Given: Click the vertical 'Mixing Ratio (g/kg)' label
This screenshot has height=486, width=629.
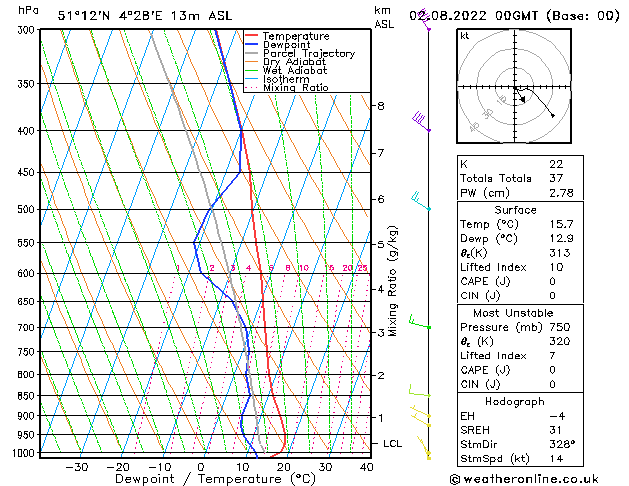Looking at the screenshot, I should [x=393, y=281].
